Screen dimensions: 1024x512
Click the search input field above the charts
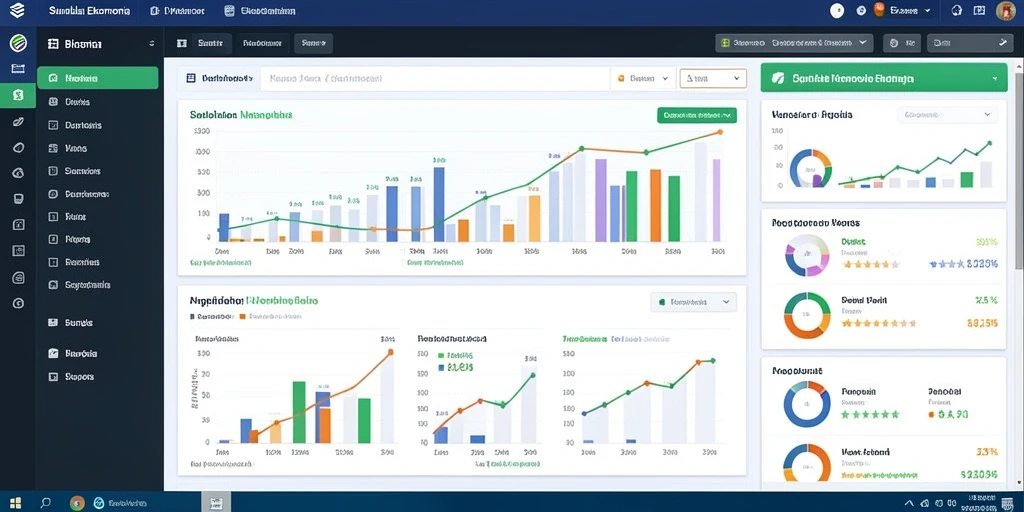tap(434, 78)
